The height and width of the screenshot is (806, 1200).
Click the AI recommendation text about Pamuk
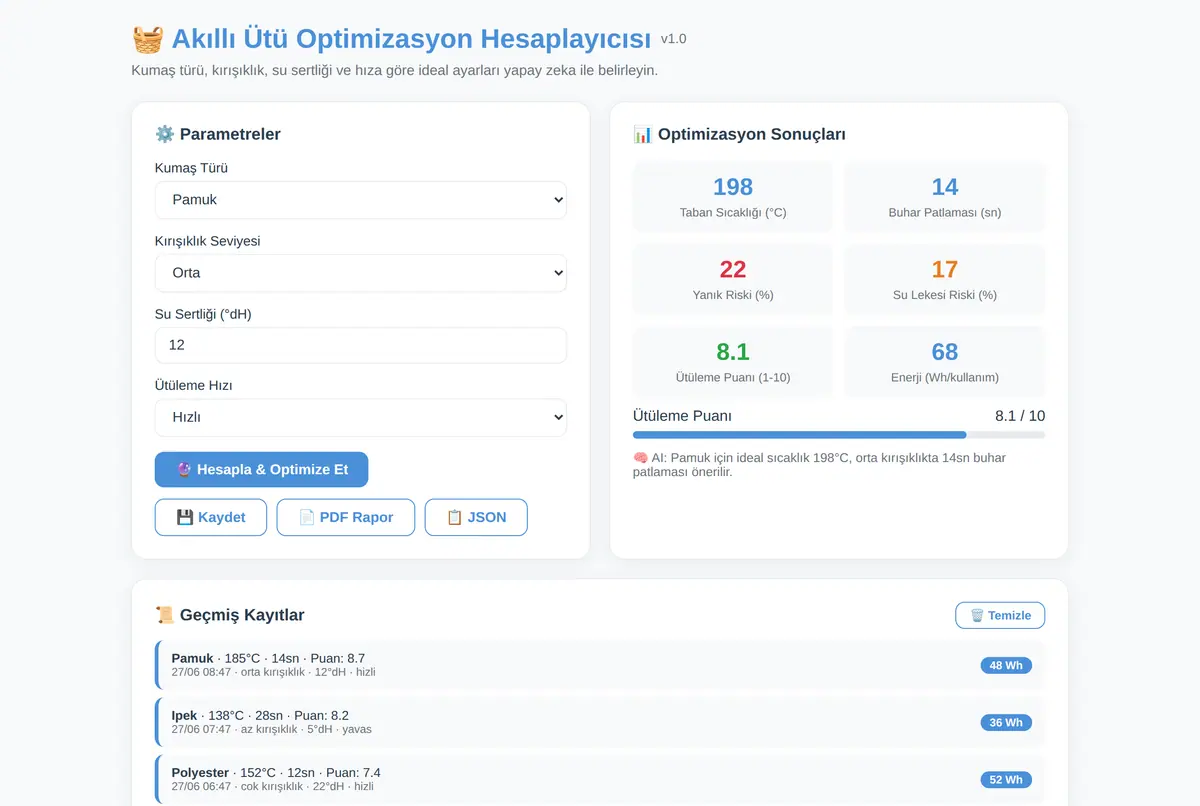coord(819,465)
